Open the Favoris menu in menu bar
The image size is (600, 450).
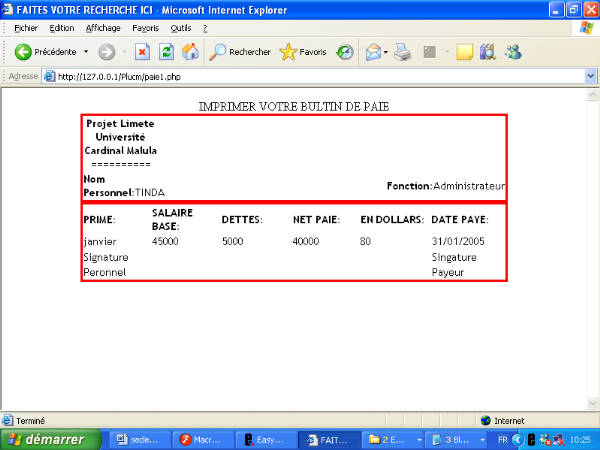(x=145, y=28)
